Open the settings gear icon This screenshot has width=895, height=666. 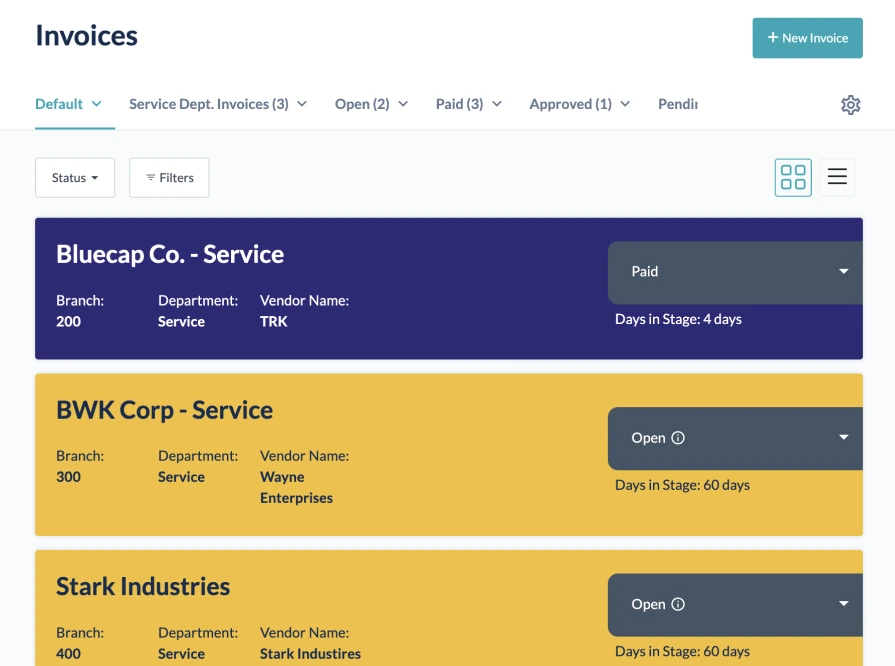(x=850, y=104)
